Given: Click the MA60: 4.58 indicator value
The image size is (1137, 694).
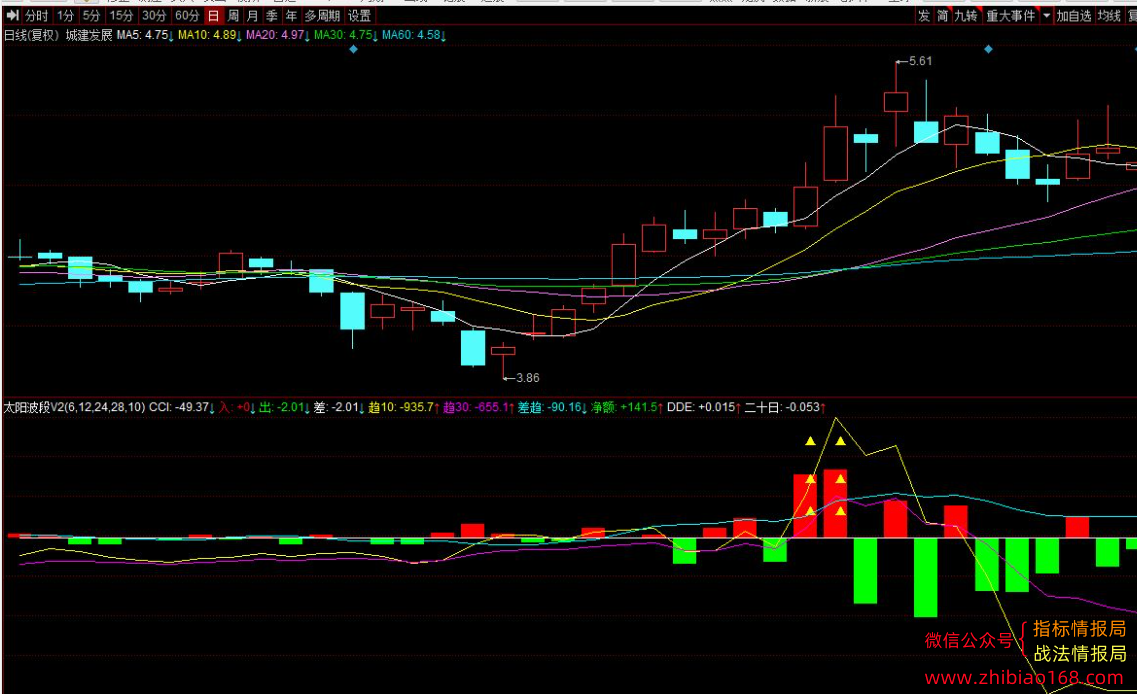Looking at the screenshot, I should click(414, 35).
